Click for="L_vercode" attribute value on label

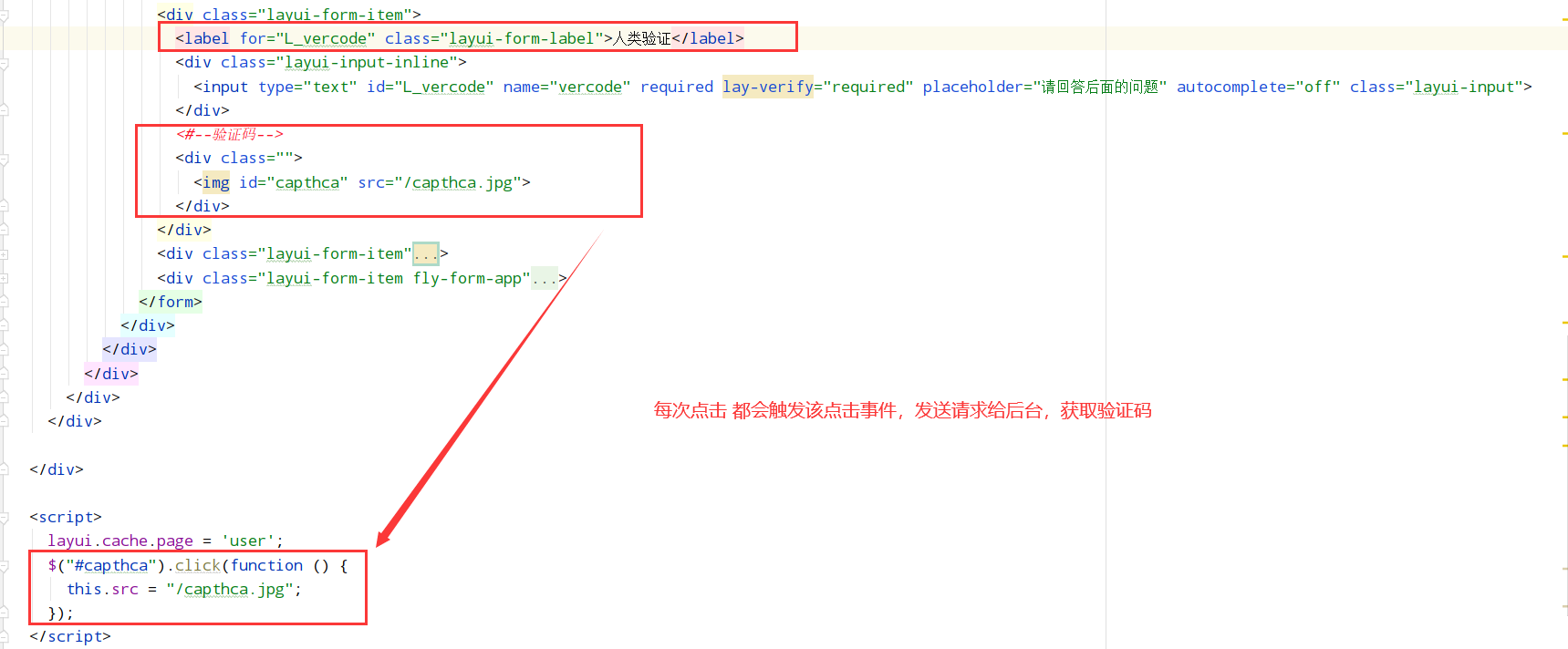coord(326,38)
